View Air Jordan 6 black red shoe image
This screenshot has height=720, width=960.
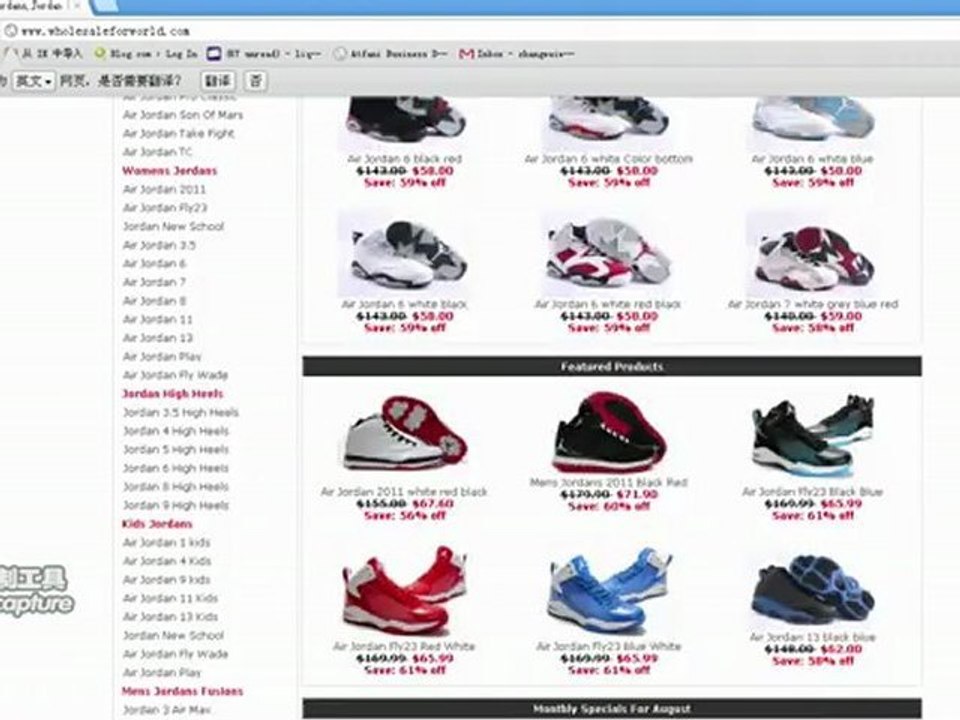click(x=405, y=121)
